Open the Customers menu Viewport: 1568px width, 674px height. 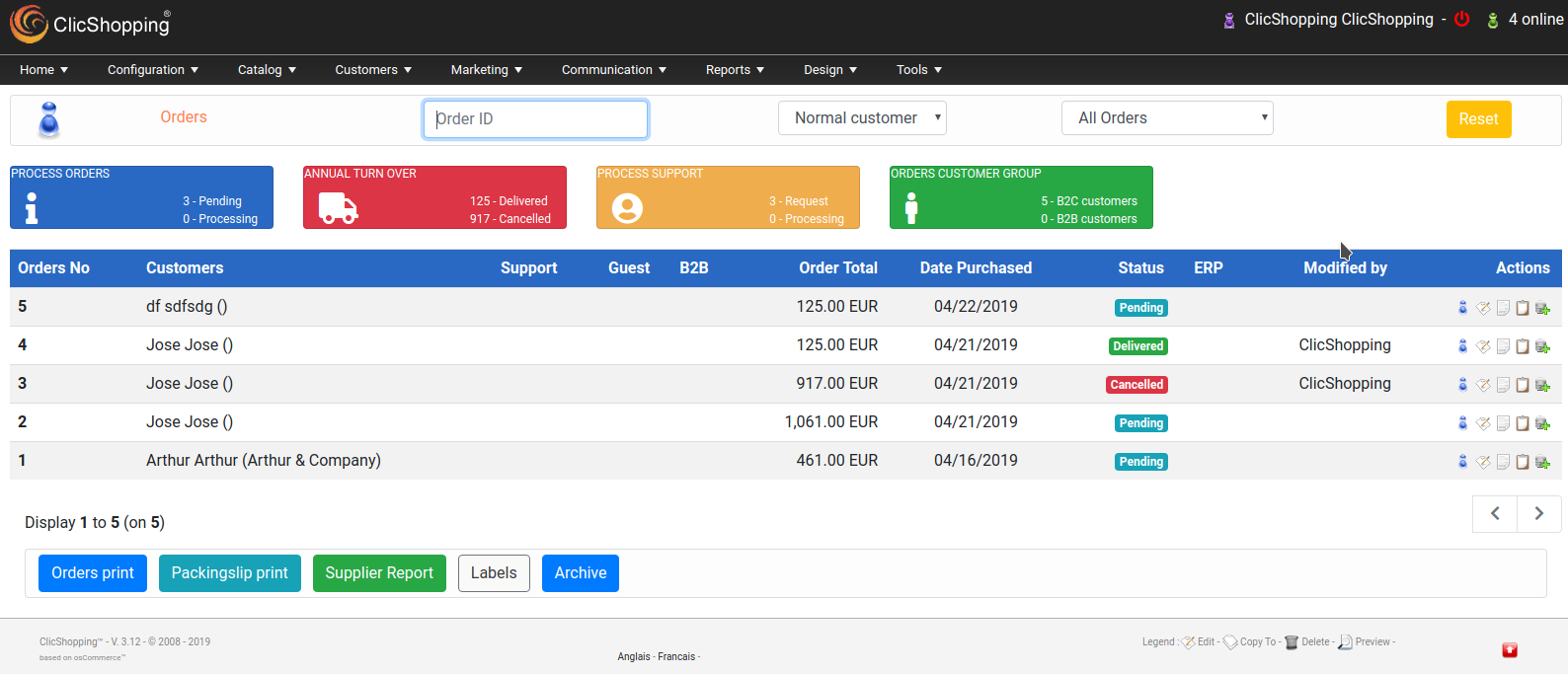tap(373, 69)
